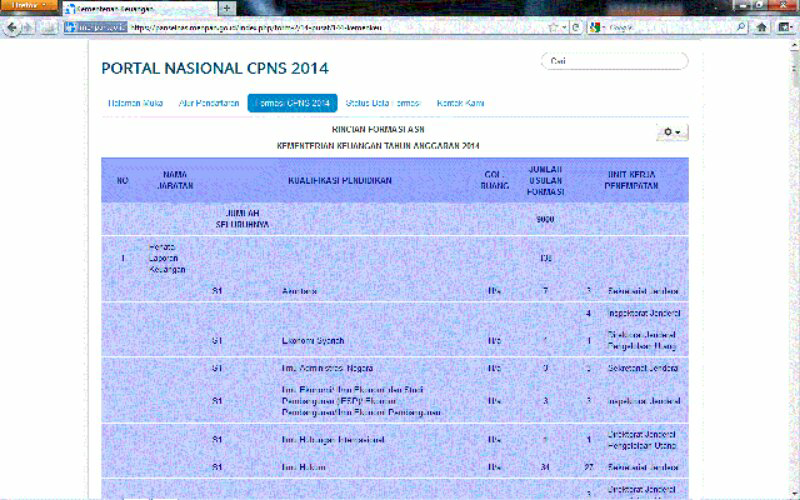Click the Ilmu Administrasi Negara cell

pyautogui.click(x=327, y=368)
